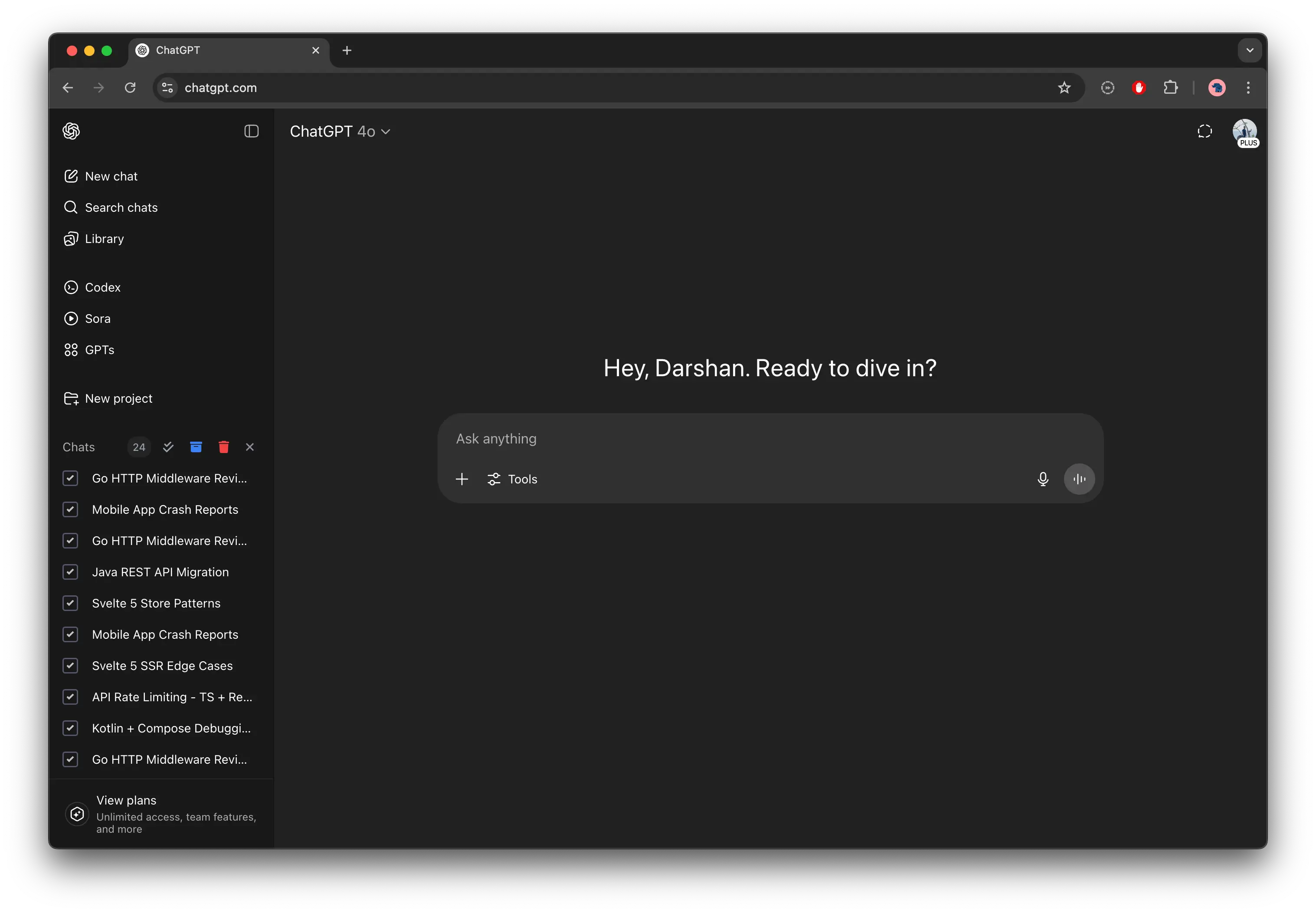
Task: Open Kotlin + Compose Debuggi... chat
Action: tap(171, 728)
